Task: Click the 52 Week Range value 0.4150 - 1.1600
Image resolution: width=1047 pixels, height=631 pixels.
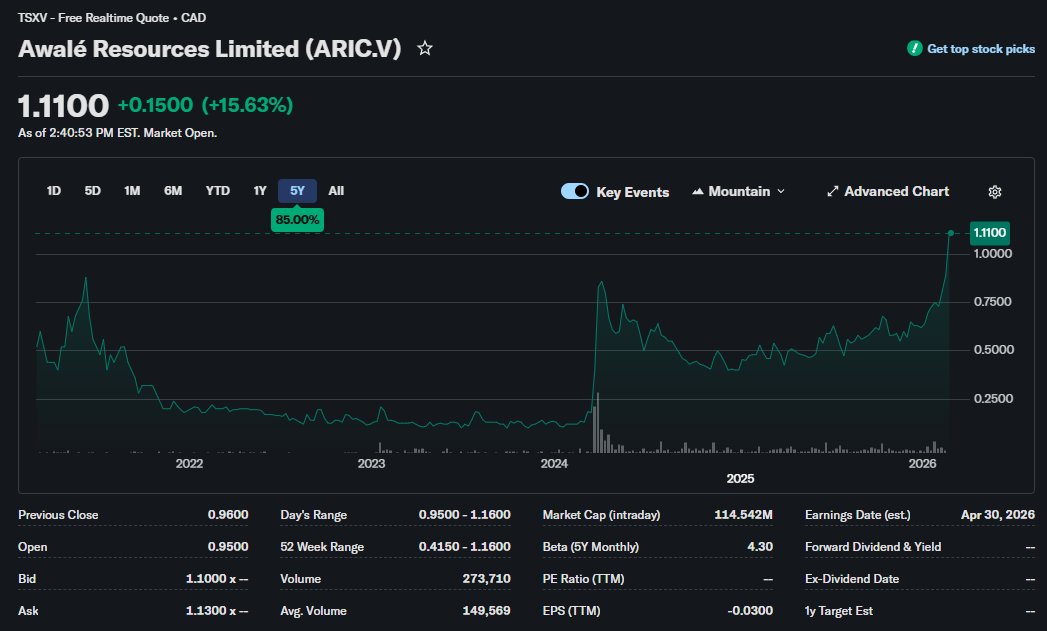Action: (465, 547)
